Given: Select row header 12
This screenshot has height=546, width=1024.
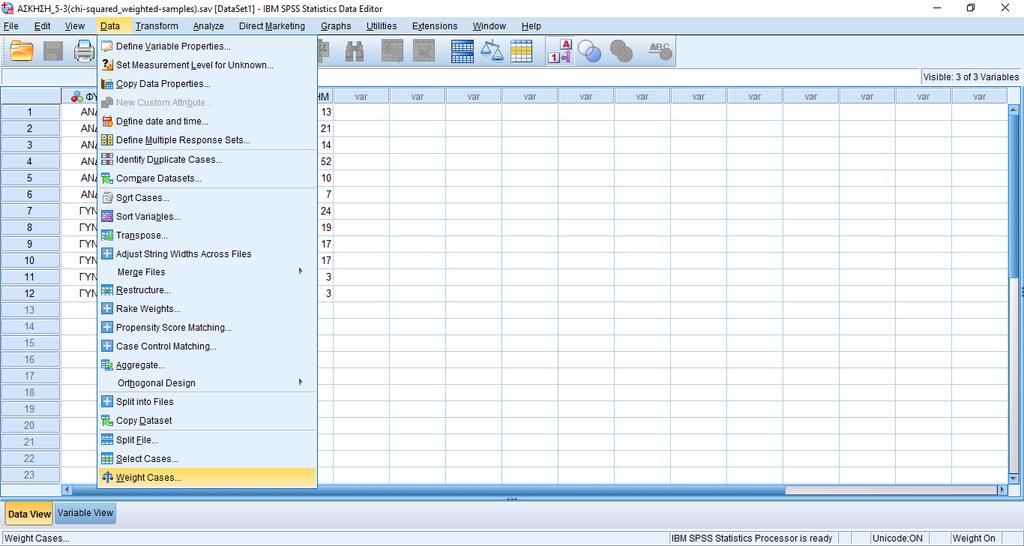Looking at the screenshot, I should [x=29, y=293].
